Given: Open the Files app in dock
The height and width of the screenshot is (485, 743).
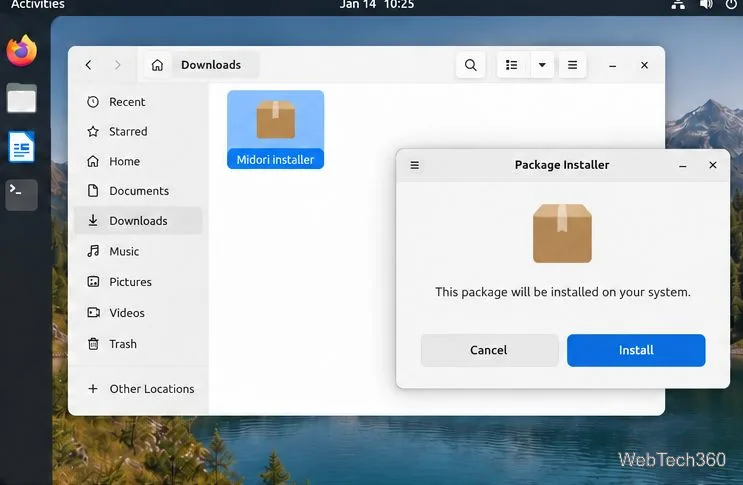Looking at the screenshot, I should point(21,99).
